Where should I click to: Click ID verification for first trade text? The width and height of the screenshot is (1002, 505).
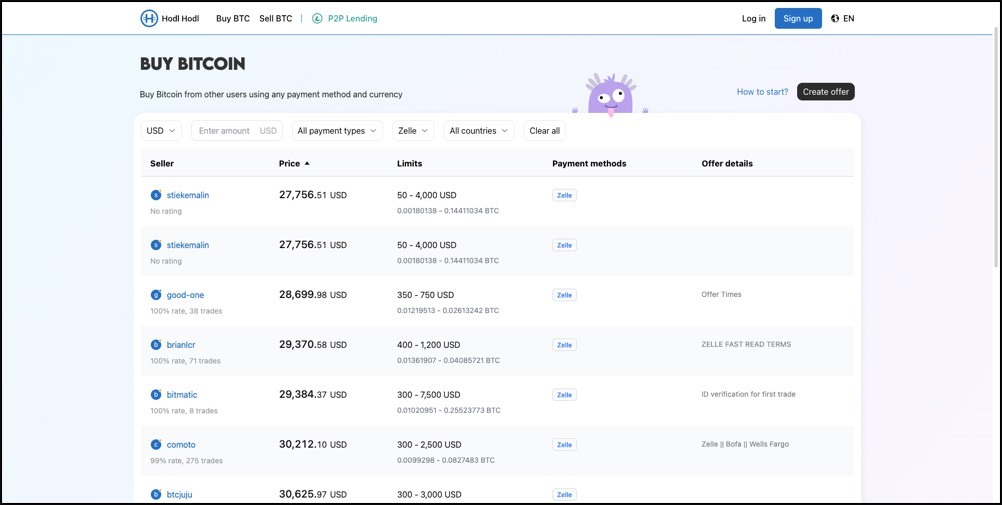click(748, 394)
